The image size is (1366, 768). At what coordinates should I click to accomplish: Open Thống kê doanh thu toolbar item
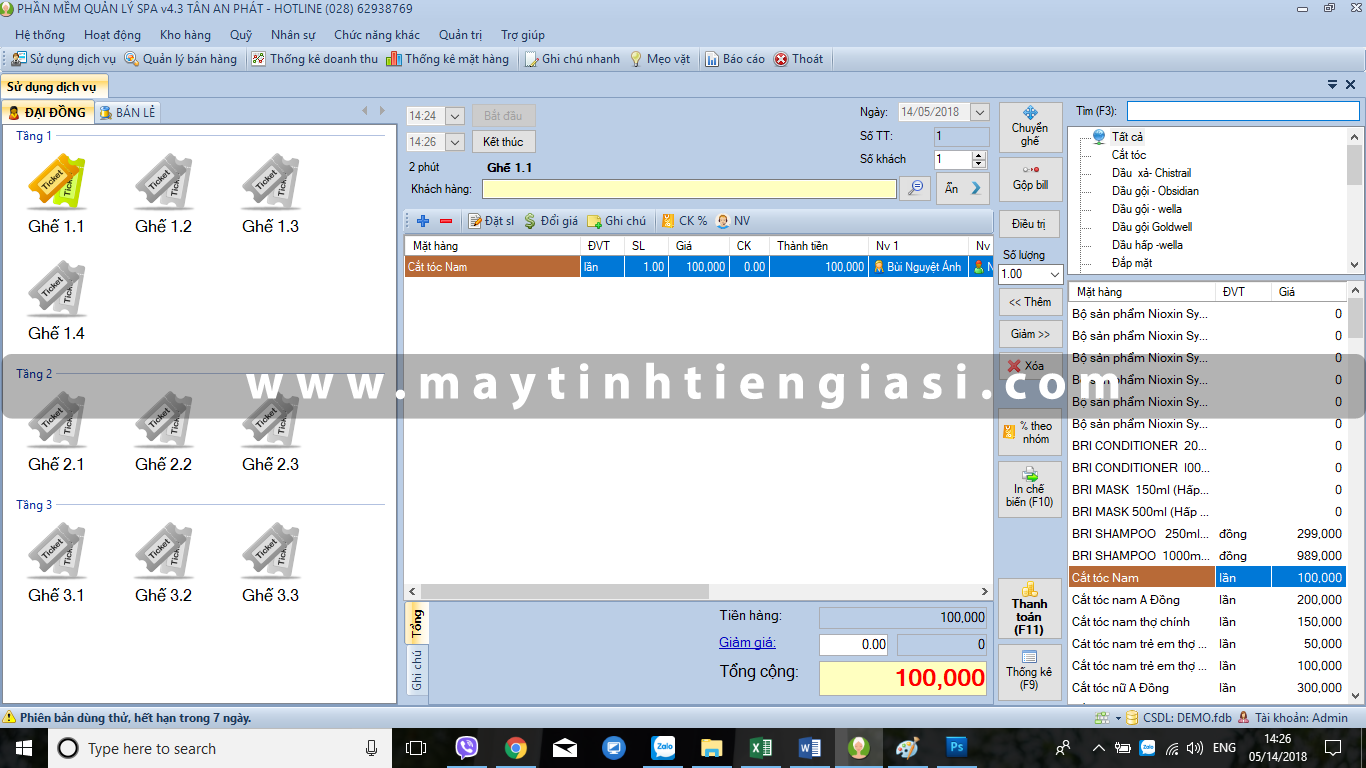tap(315, 59)
